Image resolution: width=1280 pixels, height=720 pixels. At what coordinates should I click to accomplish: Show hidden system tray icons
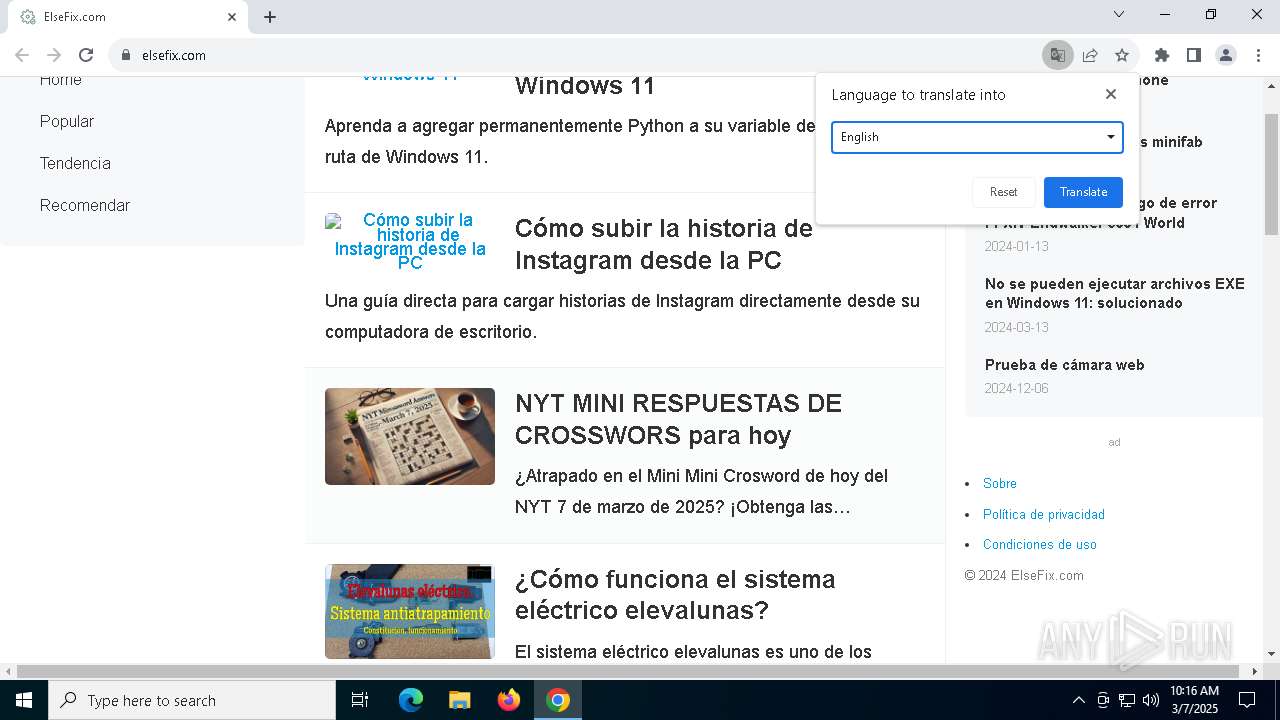(x=1078, y=700)
